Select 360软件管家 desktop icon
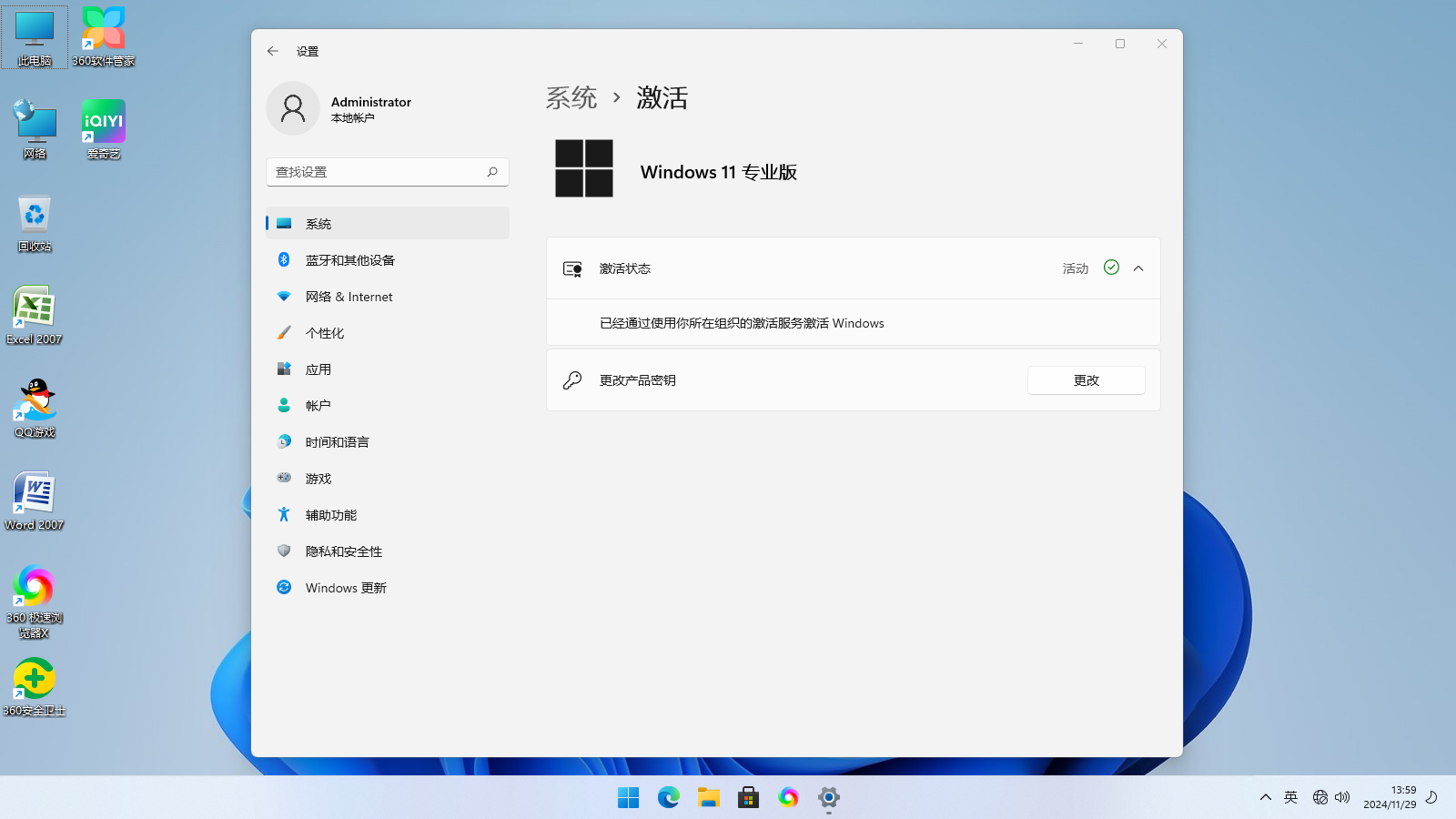Screen dimensions: 1456x819 tap(104, 37)
